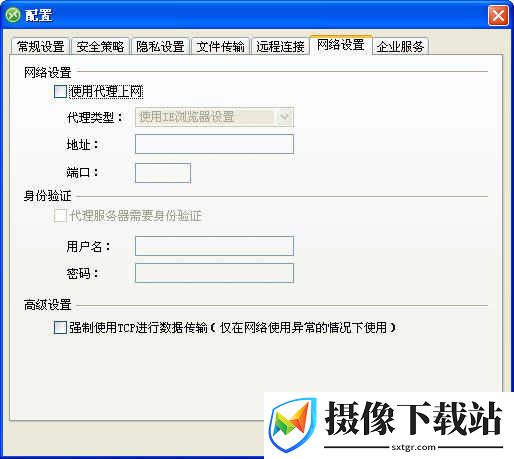The image size is (514, 459).
Task: Click the 用户名 text box
Action: pyautogui.click(x=214, y=246)
